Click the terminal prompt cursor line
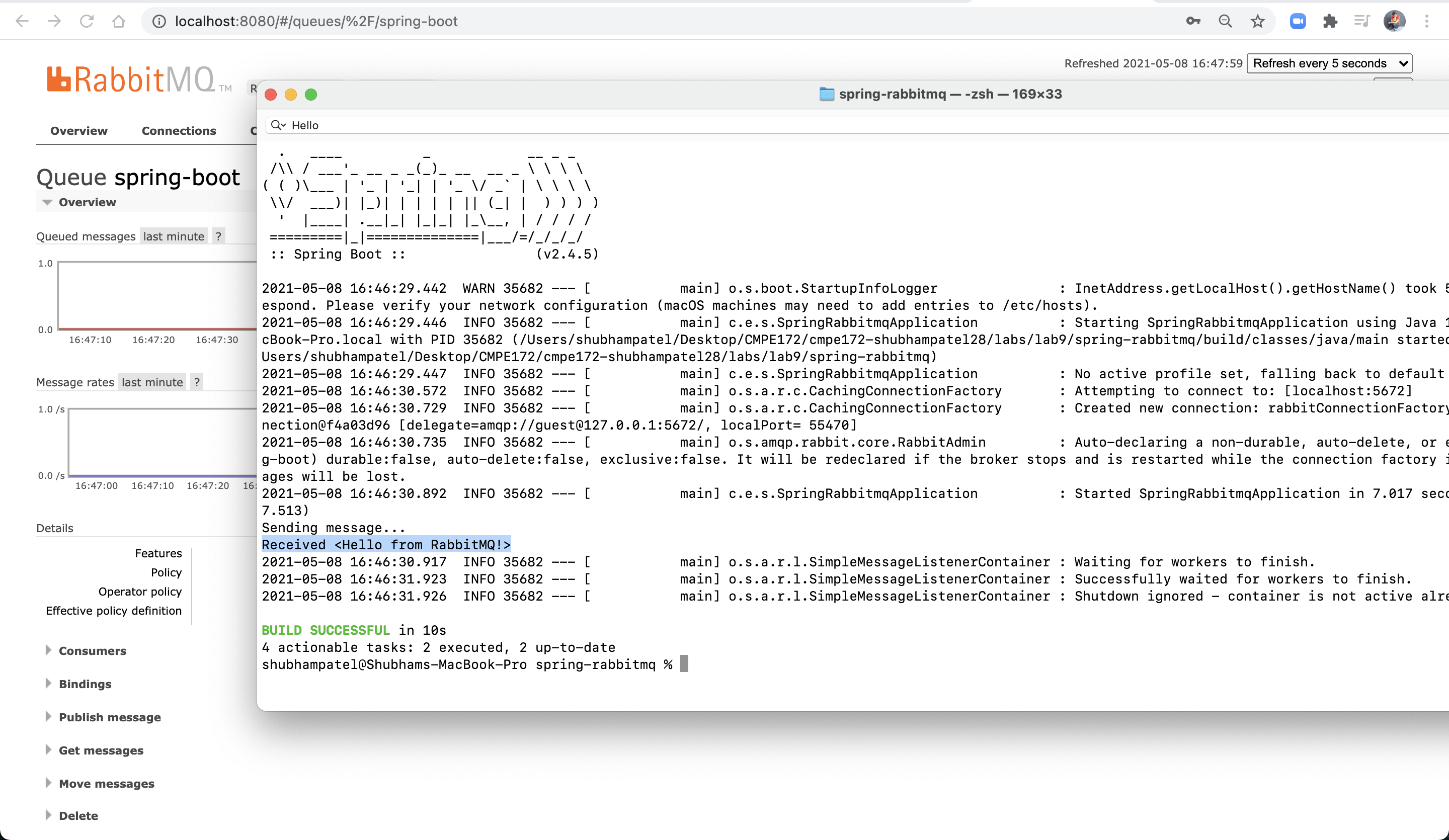The height and width of the screenshot is (840, 1449). (474, 664)
